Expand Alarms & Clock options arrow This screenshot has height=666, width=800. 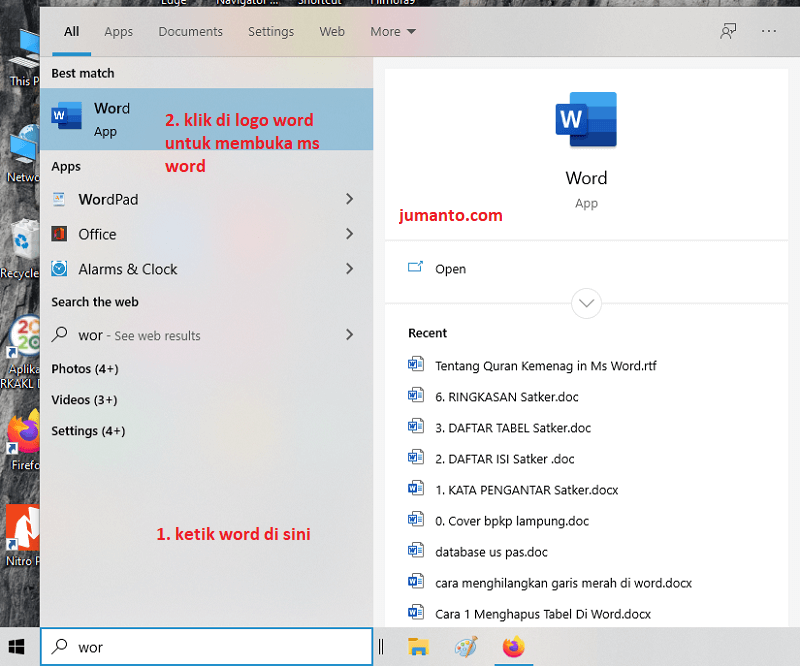click(x=349, y=268)
